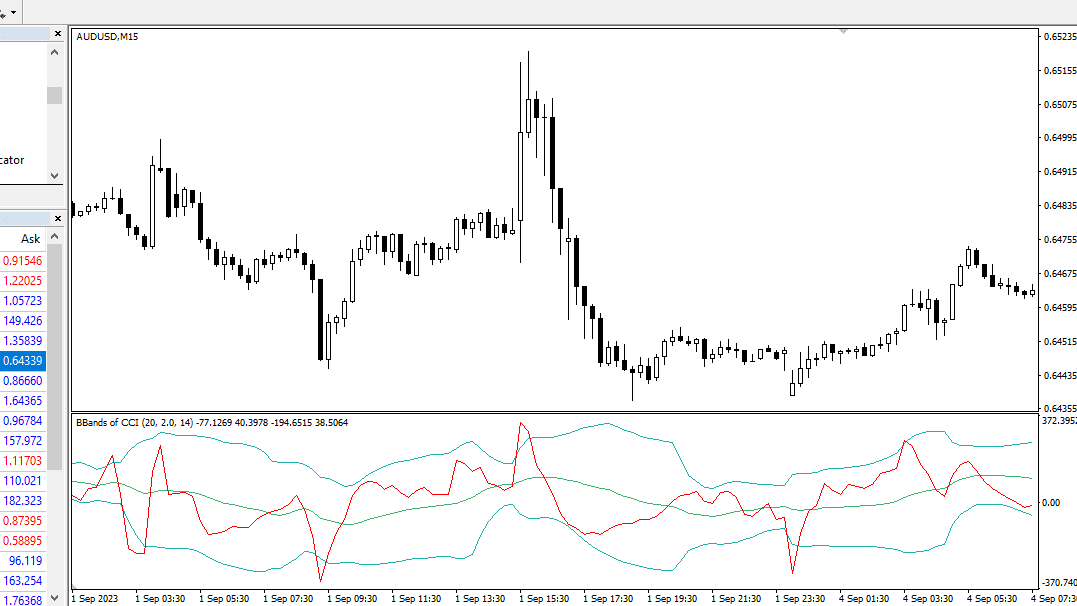
Task: Click Navigator panel scroll-down arrow
Action: 55,176
